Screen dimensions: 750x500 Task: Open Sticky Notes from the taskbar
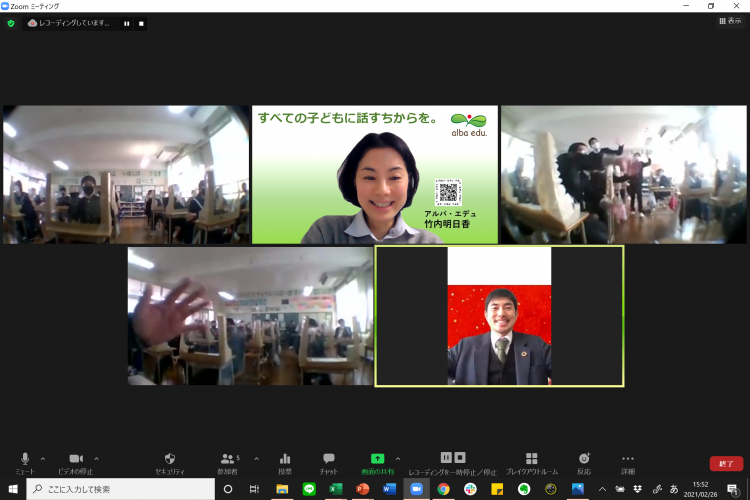(x=497, y=489)
